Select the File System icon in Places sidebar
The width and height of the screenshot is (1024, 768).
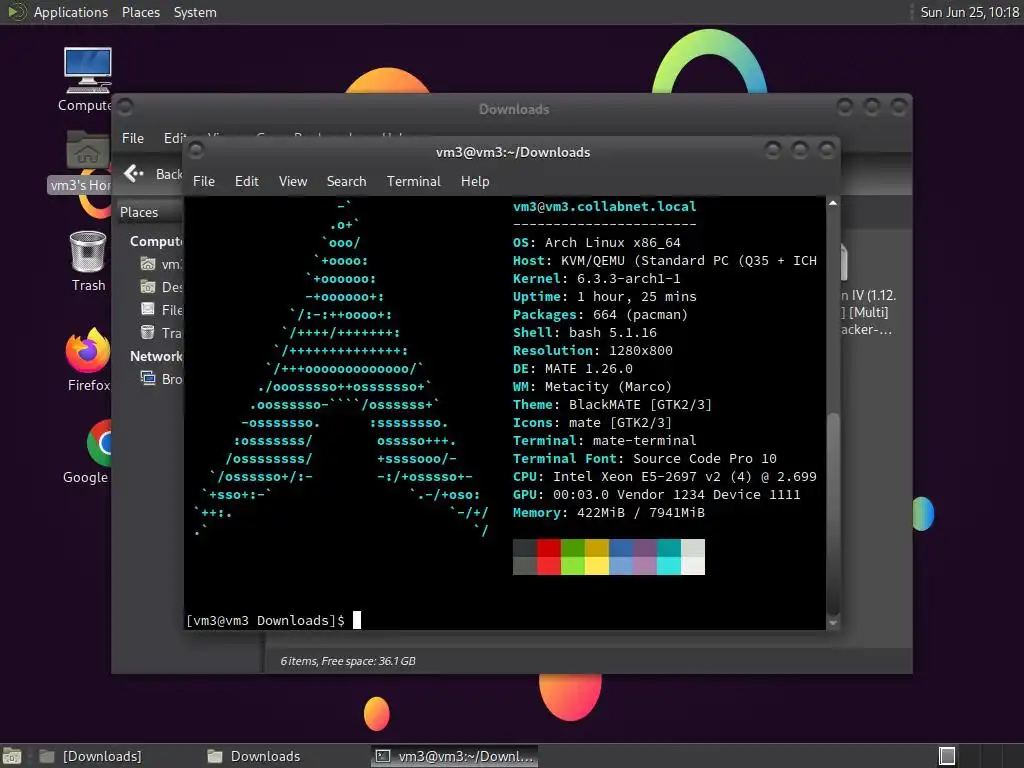(x=148, y=310)
